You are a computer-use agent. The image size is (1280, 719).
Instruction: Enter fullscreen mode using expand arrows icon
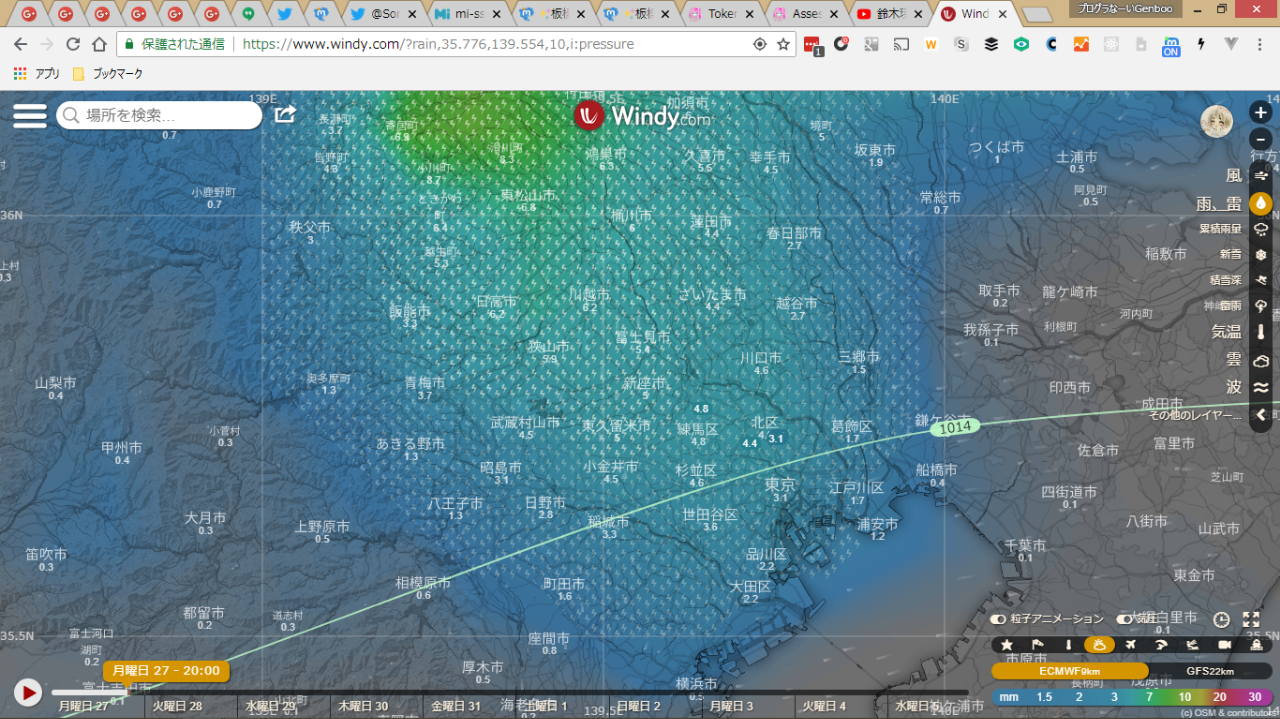1250,620
